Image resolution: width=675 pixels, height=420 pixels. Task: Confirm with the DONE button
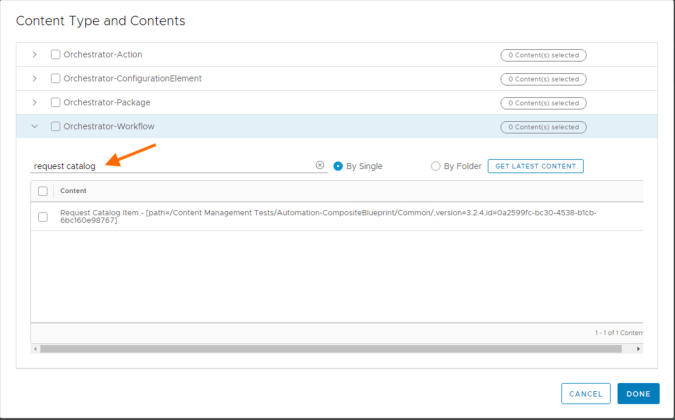[x=638, y=394]
